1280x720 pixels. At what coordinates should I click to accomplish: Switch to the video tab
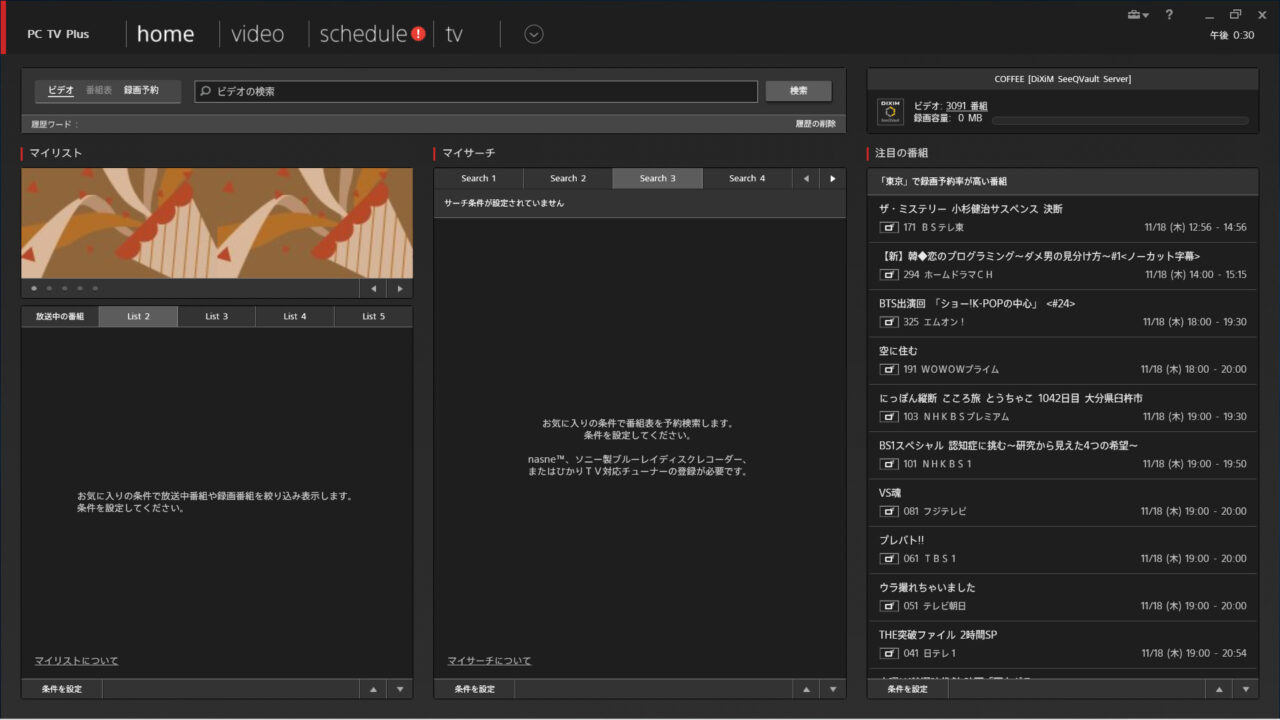[x=257, y=34]
